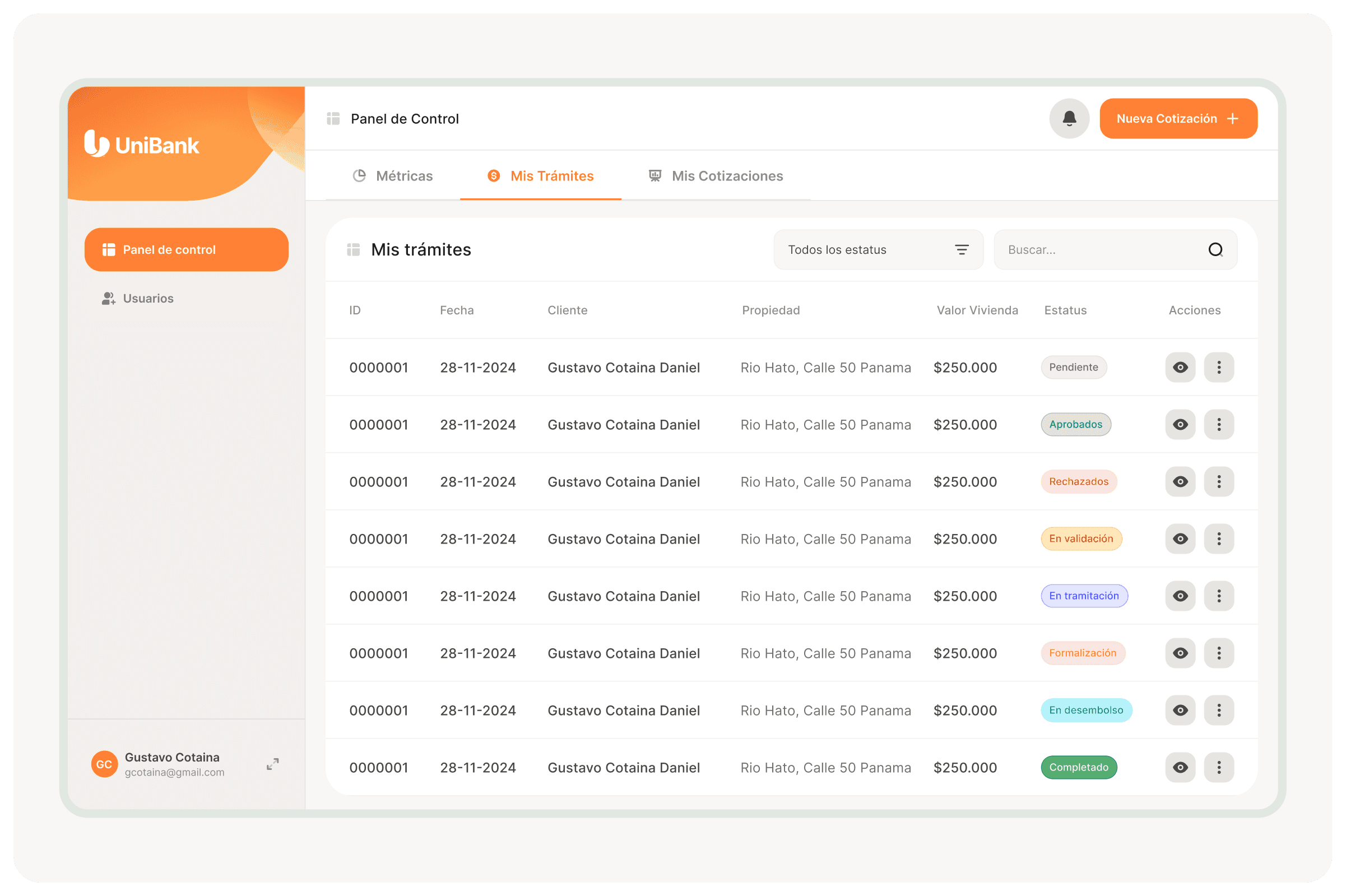The height and width of the screenshot is (896, 1346).
Task: Click the search magnifier icon
Action: point(1215,250)
